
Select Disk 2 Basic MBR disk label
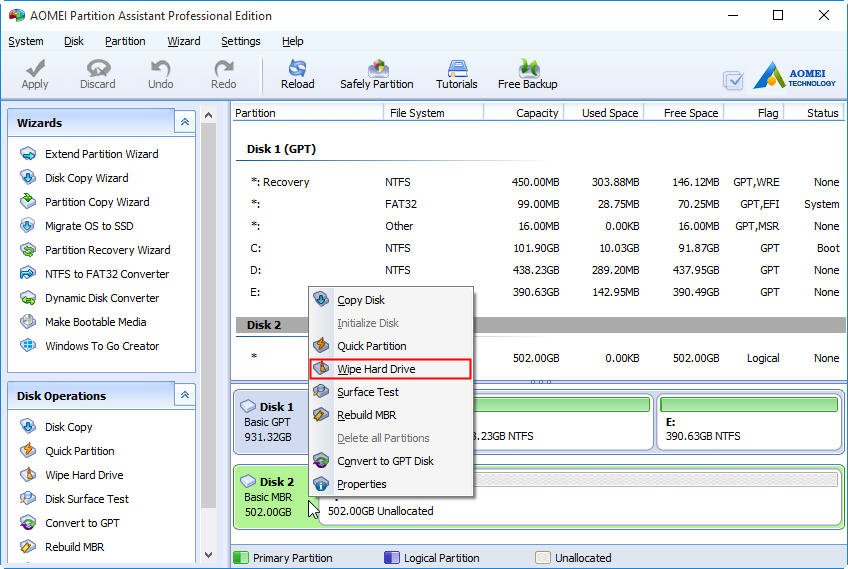point(272,497)
